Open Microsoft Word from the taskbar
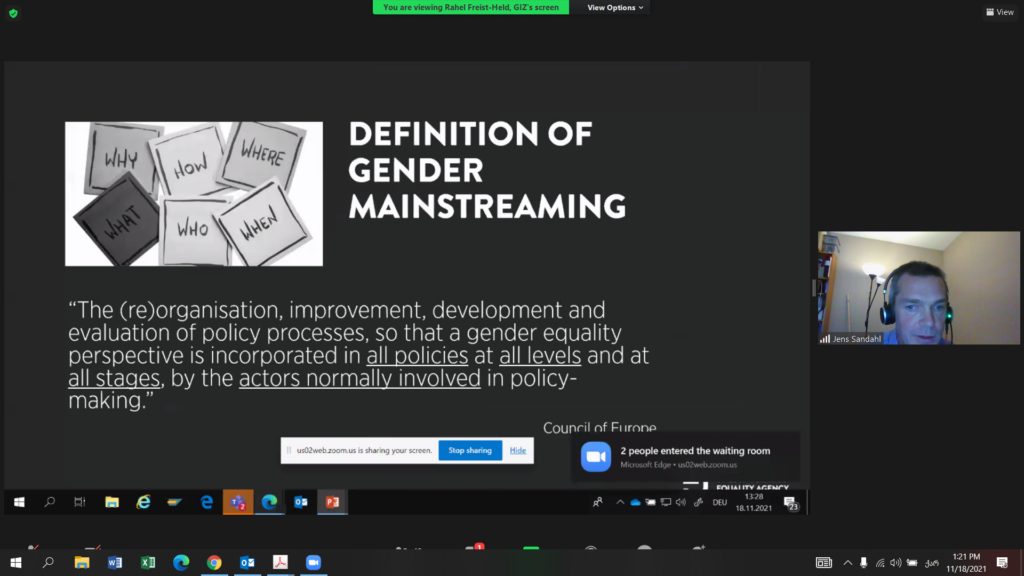This screenshot has height=576, width=1024. pyautogui.click(x=115, y=563)
